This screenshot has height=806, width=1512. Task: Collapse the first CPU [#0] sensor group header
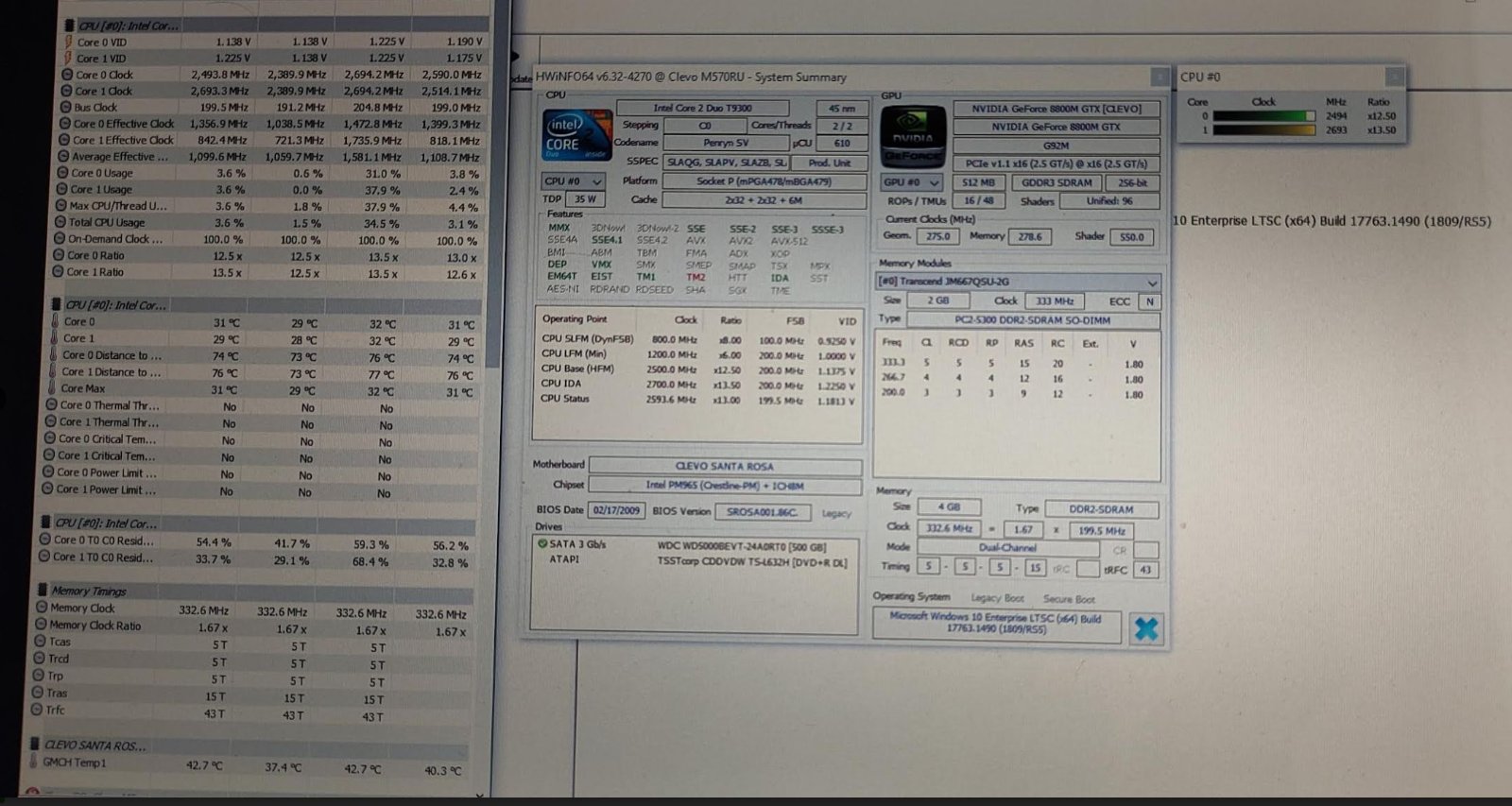pyautogui.click(x=274, y=26)
